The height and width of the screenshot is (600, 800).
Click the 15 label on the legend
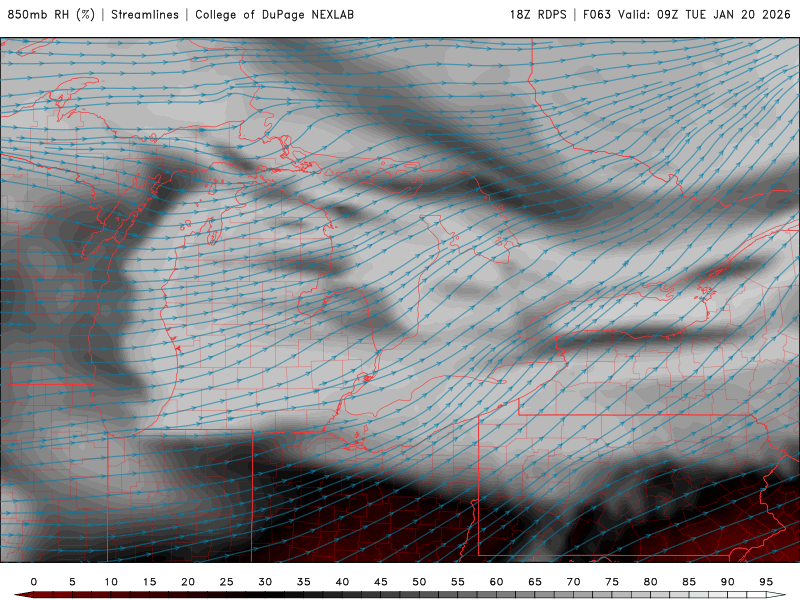[149, 582]
